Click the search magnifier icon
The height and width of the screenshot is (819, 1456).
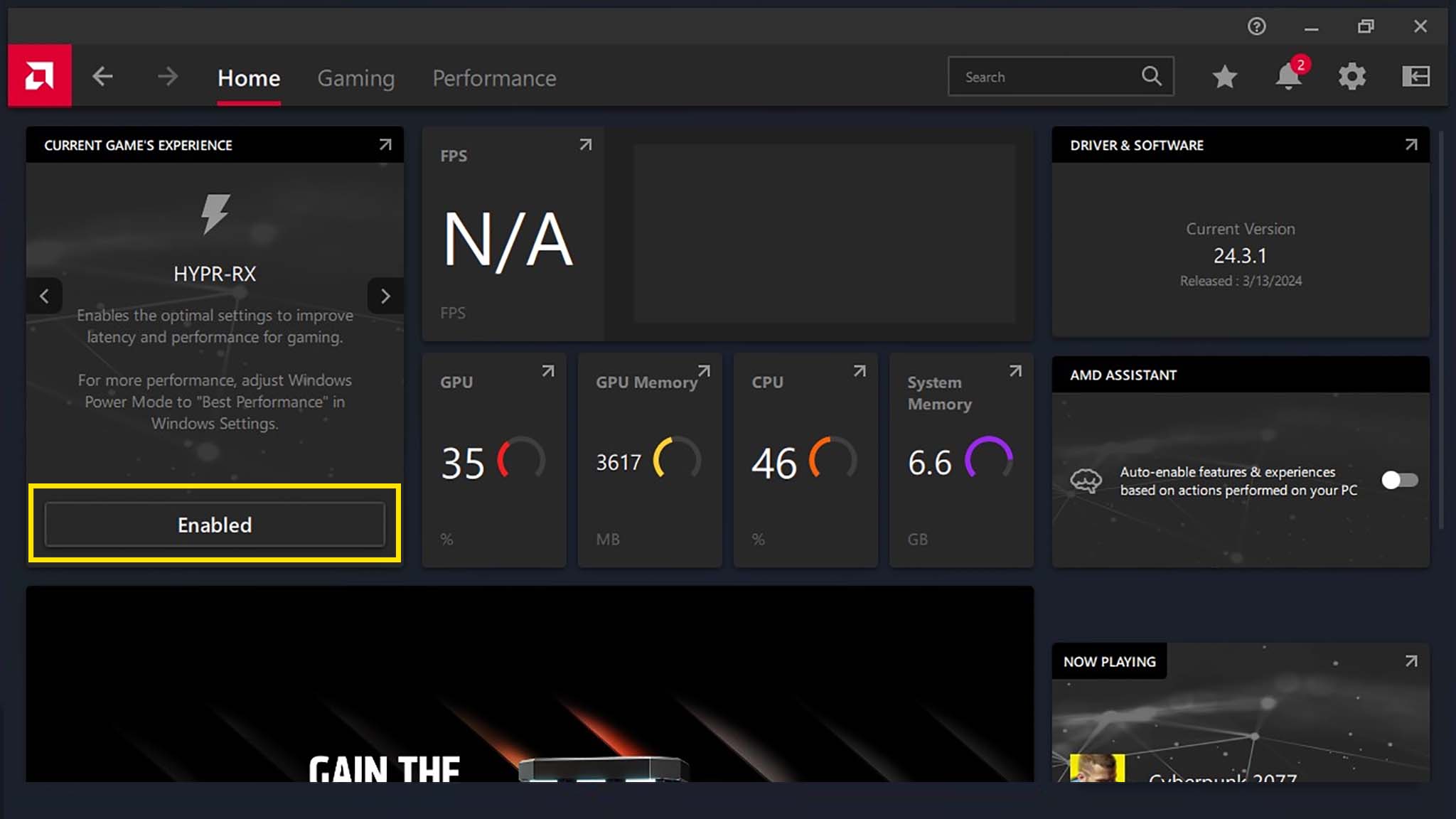1152,76
